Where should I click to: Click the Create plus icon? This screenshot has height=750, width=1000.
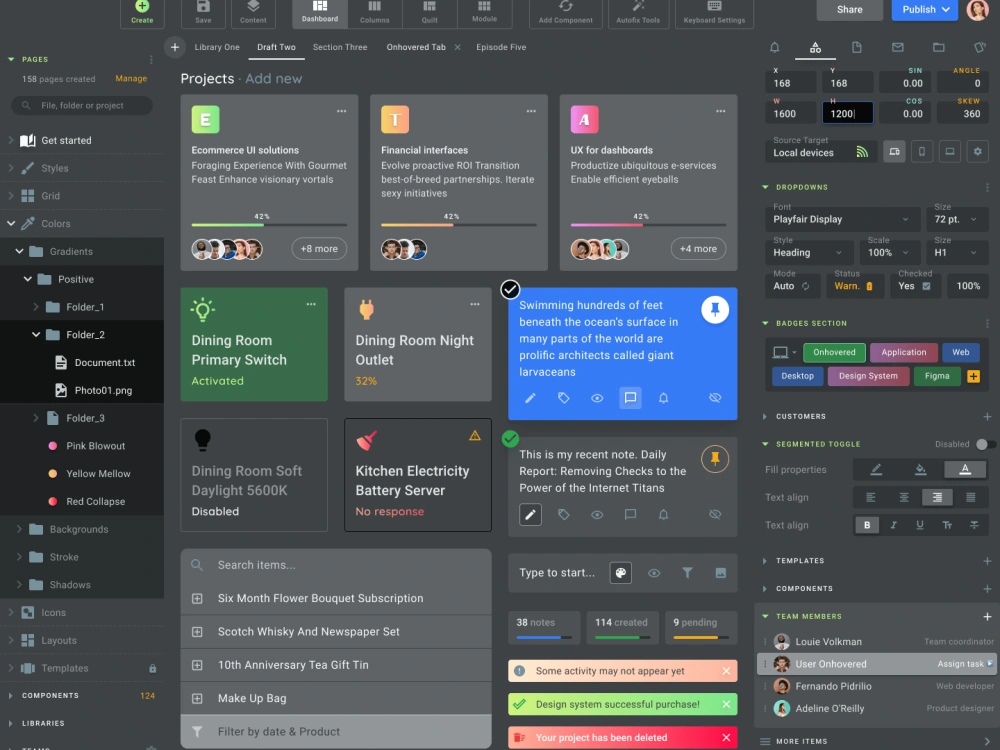(142, 6)
